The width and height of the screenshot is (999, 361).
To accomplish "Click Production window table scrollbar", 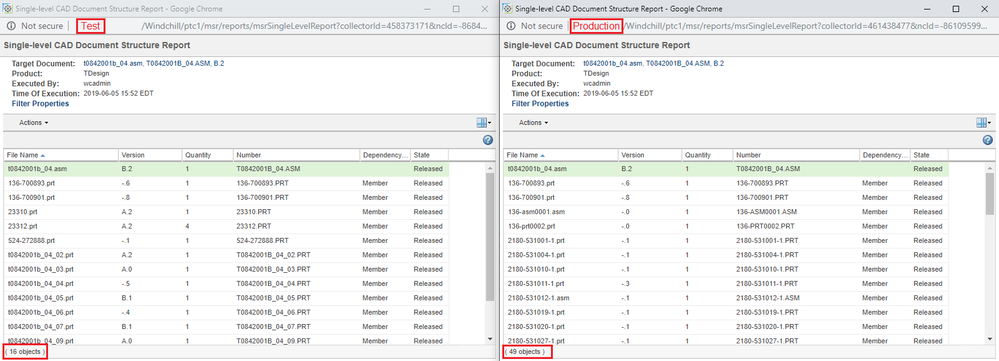I will click(x=989, y=193).
